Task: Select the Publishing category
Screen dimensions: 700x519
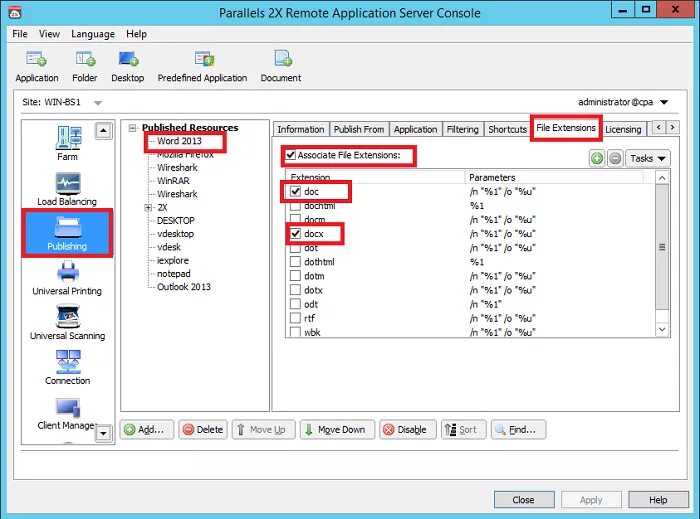Action: click(x=67, y=233)
